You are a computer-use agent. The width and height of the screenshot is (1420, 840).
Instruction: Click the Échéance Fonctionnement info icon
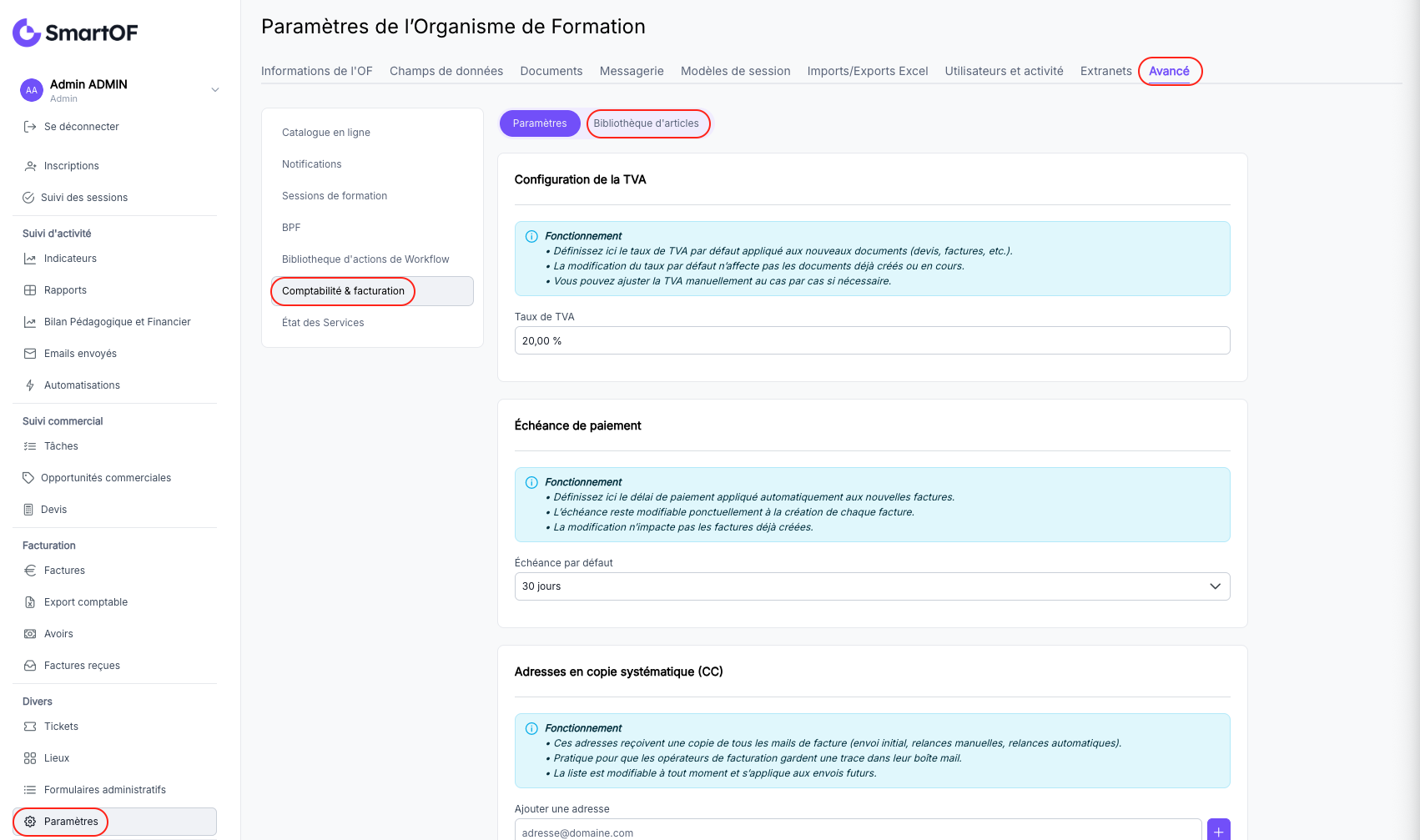click(531, 482)
